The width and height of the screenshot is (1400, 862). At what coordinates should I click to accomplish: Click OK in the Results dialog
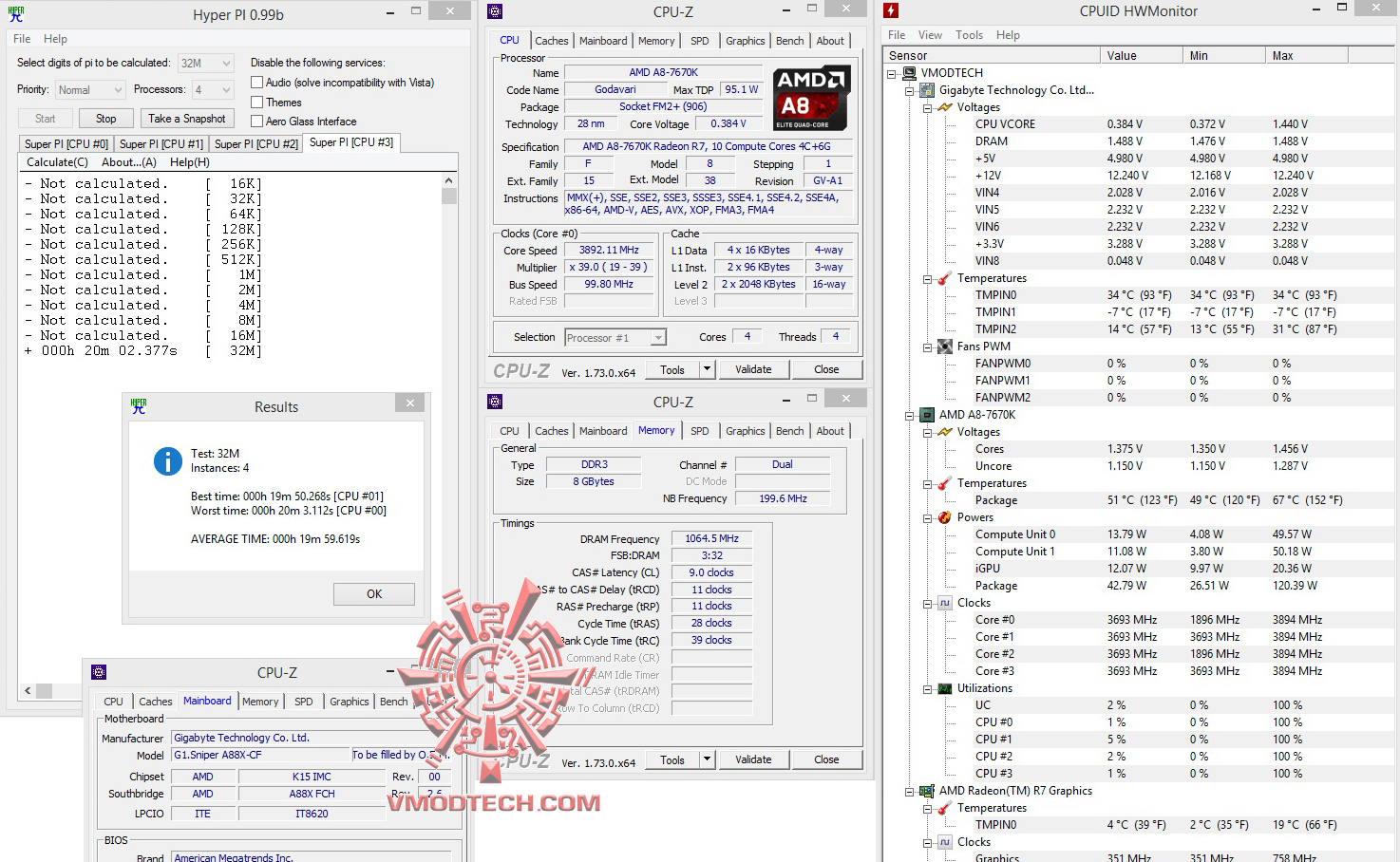coord(374,594)
